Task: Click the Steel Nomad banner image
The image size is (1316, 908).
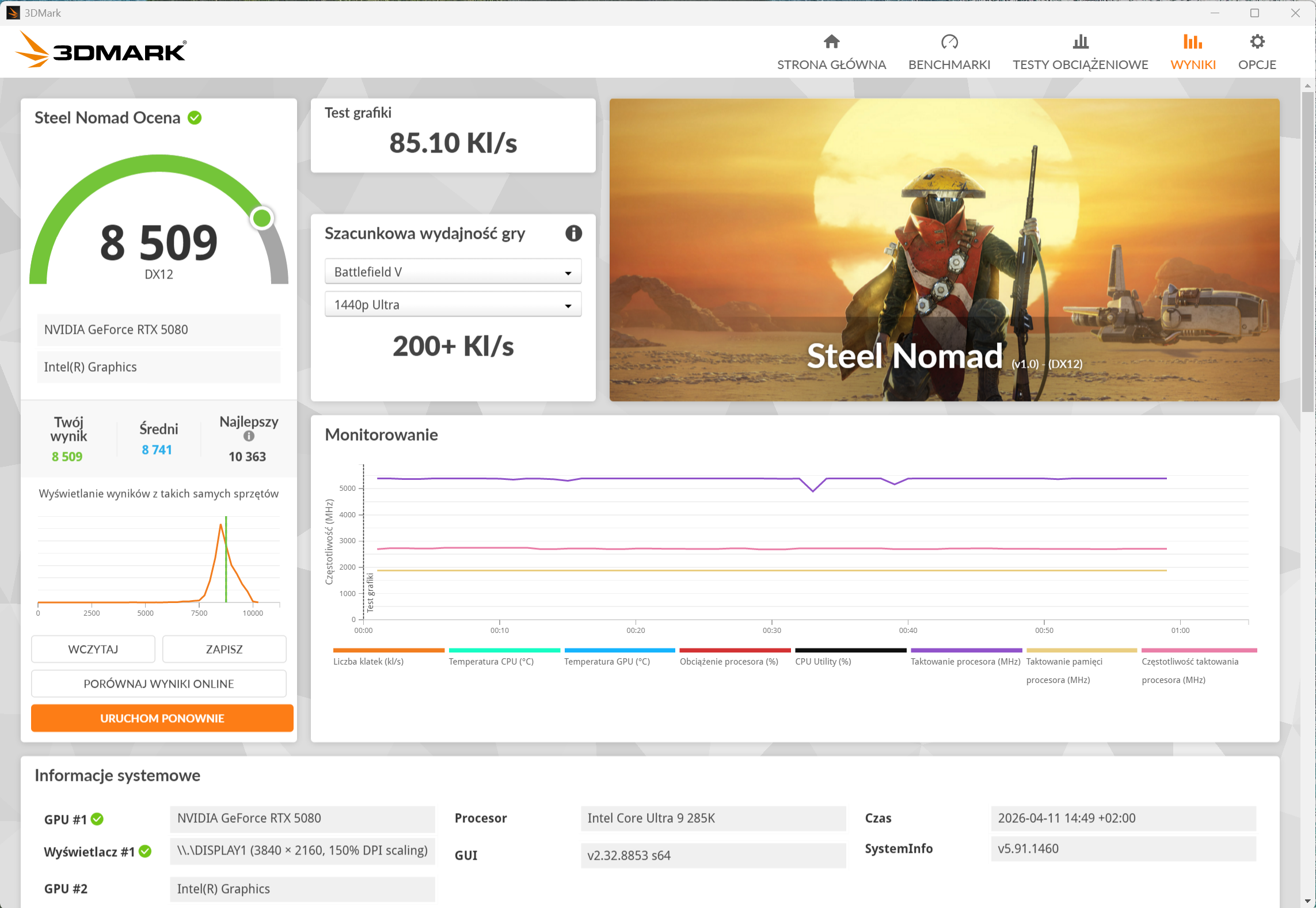Action: (944, 250)
